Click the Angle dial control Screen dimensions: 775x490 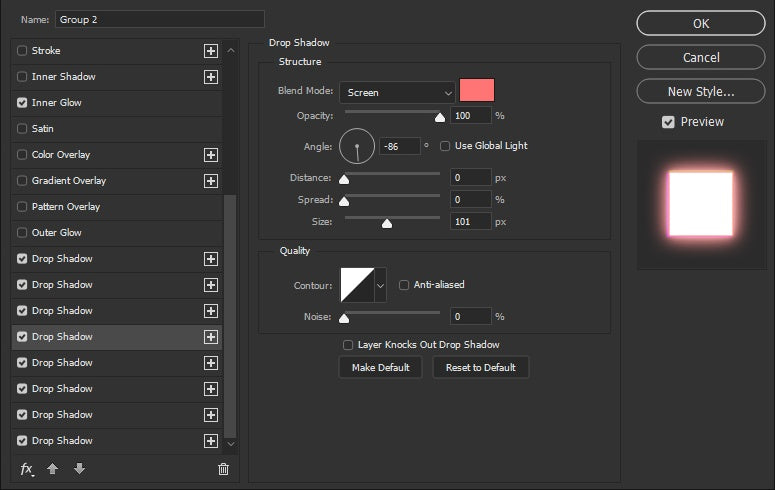357,146
